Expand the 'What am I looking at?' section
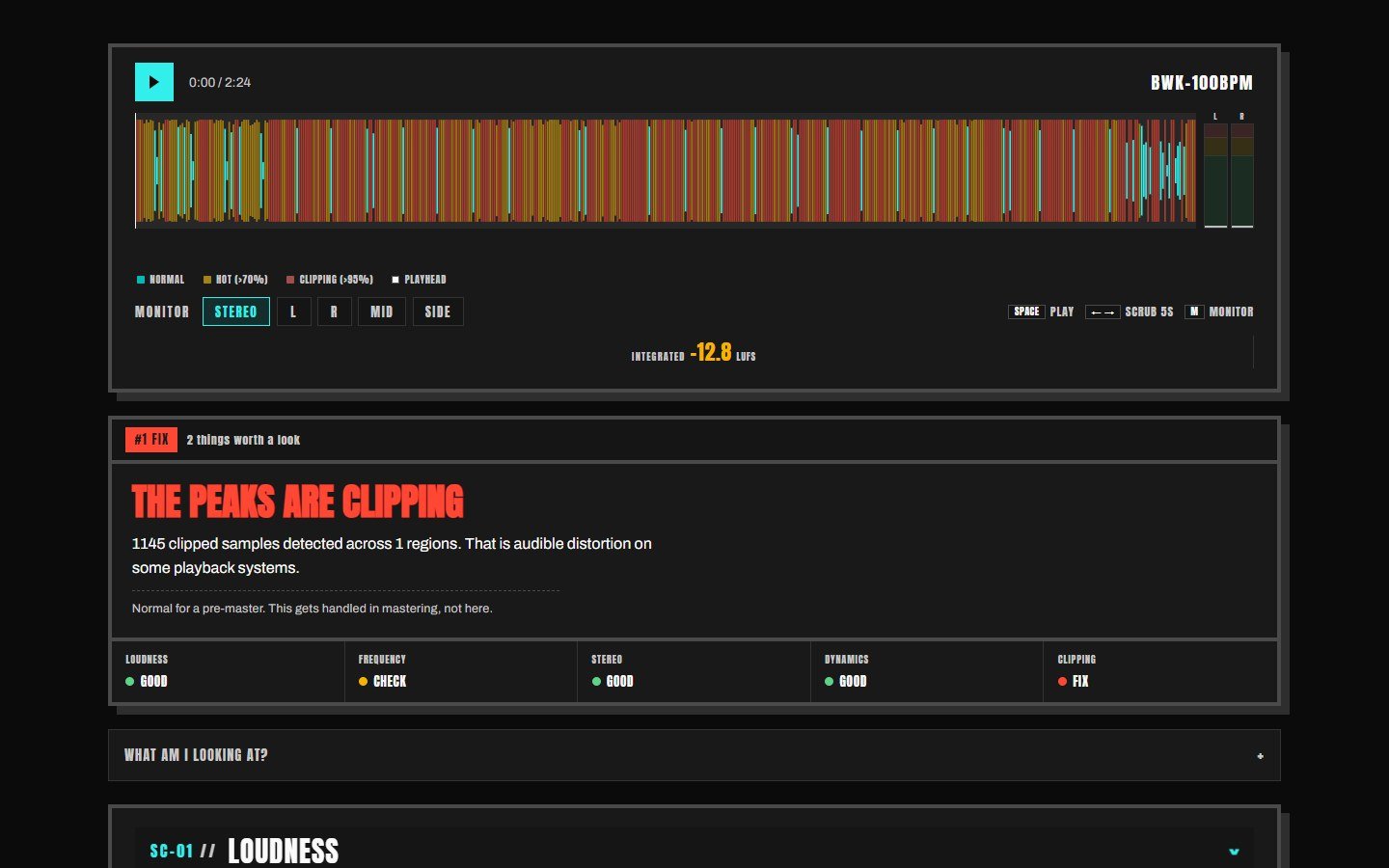1389x868 pixels. (x=694, y=755)
